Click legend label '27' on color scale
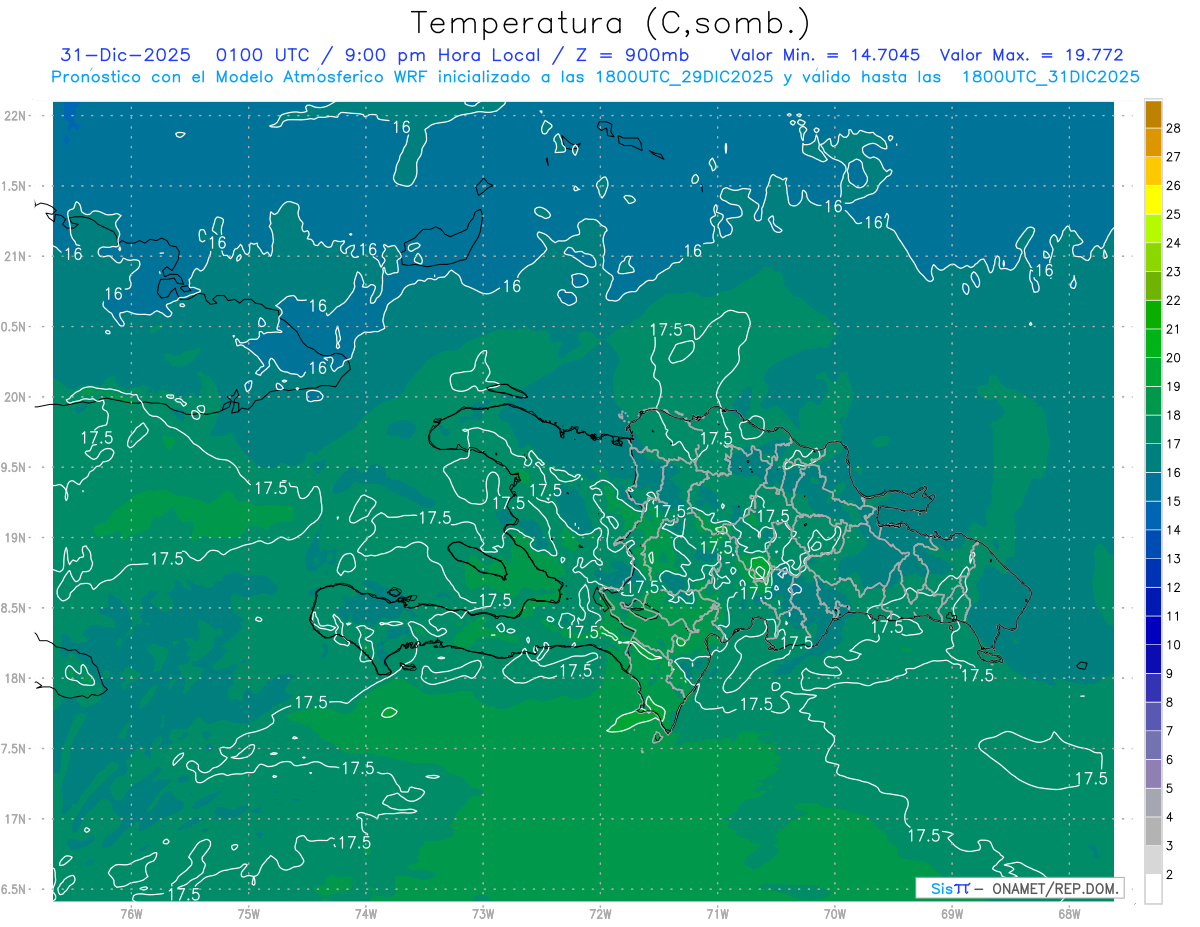 coord(1174,157)
